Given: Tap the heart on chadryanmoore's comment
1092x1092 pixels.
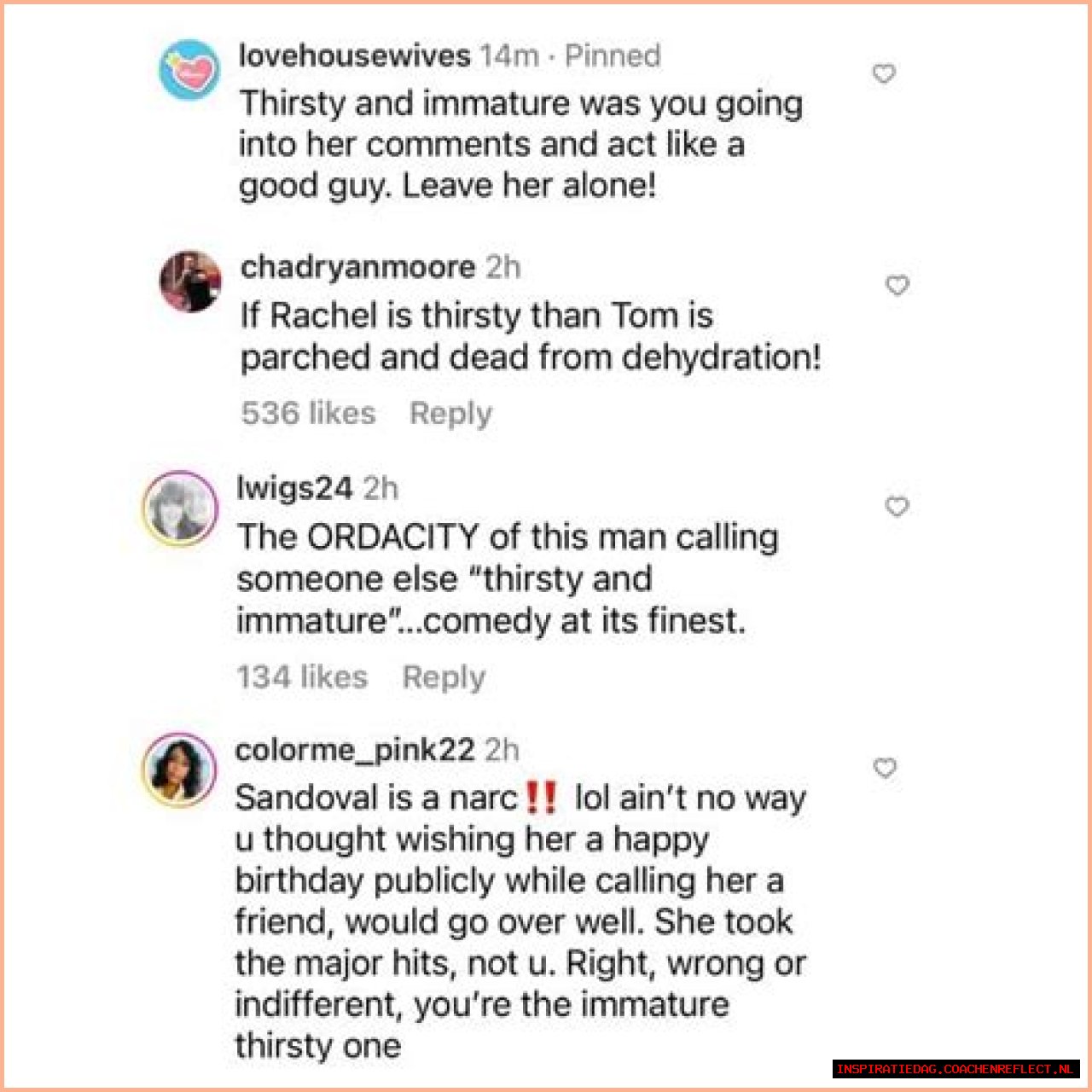Looking at the screenshot, I should (x=897, y=285).
